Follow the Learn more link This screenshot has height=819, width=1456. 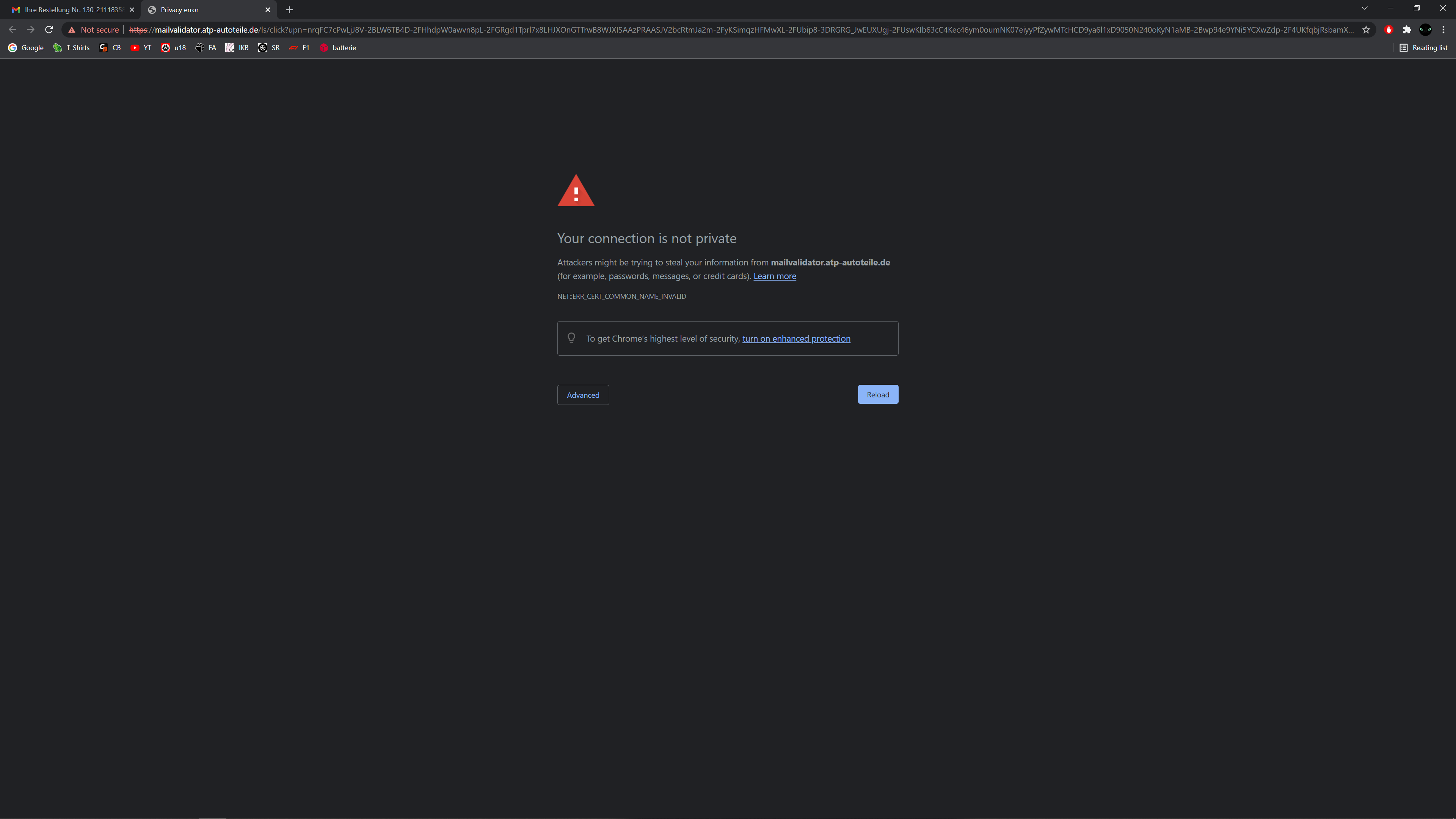tap(774, 276)
